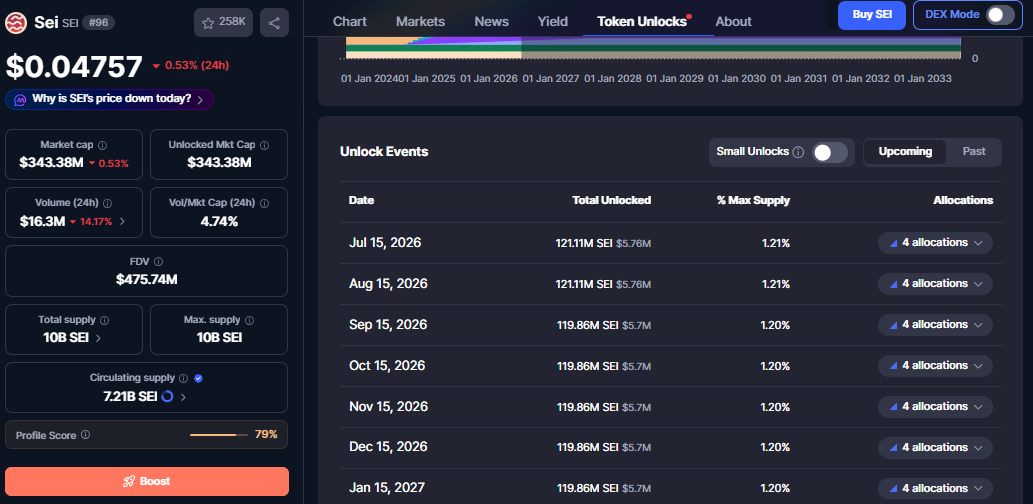The height and width of the screenshot is (504, 1033).
Task: Open Unlocked Mkt Cap info icon
Action: (264, 145)
